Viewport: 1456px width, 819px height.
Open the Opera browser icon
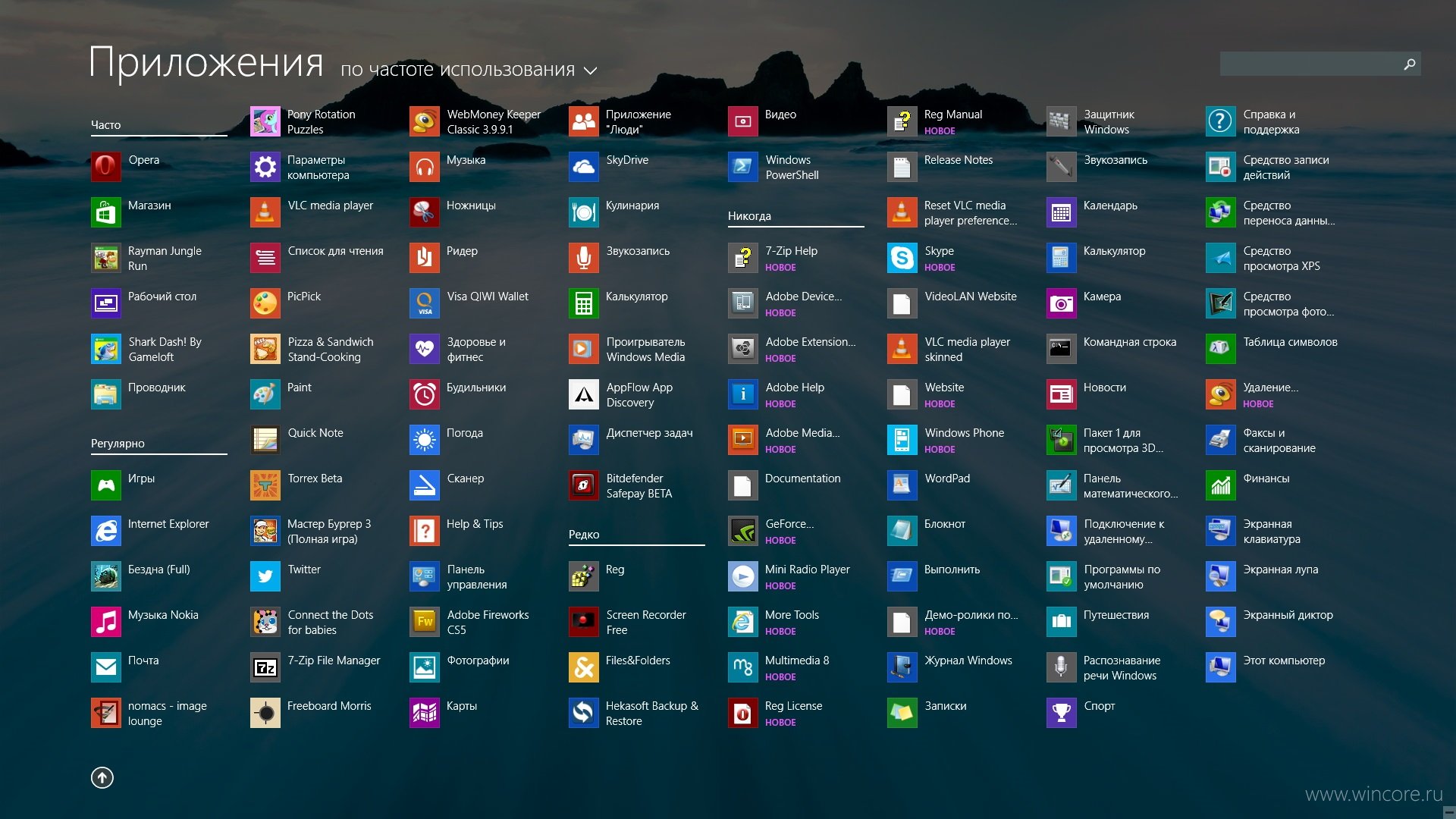[106, 167]
